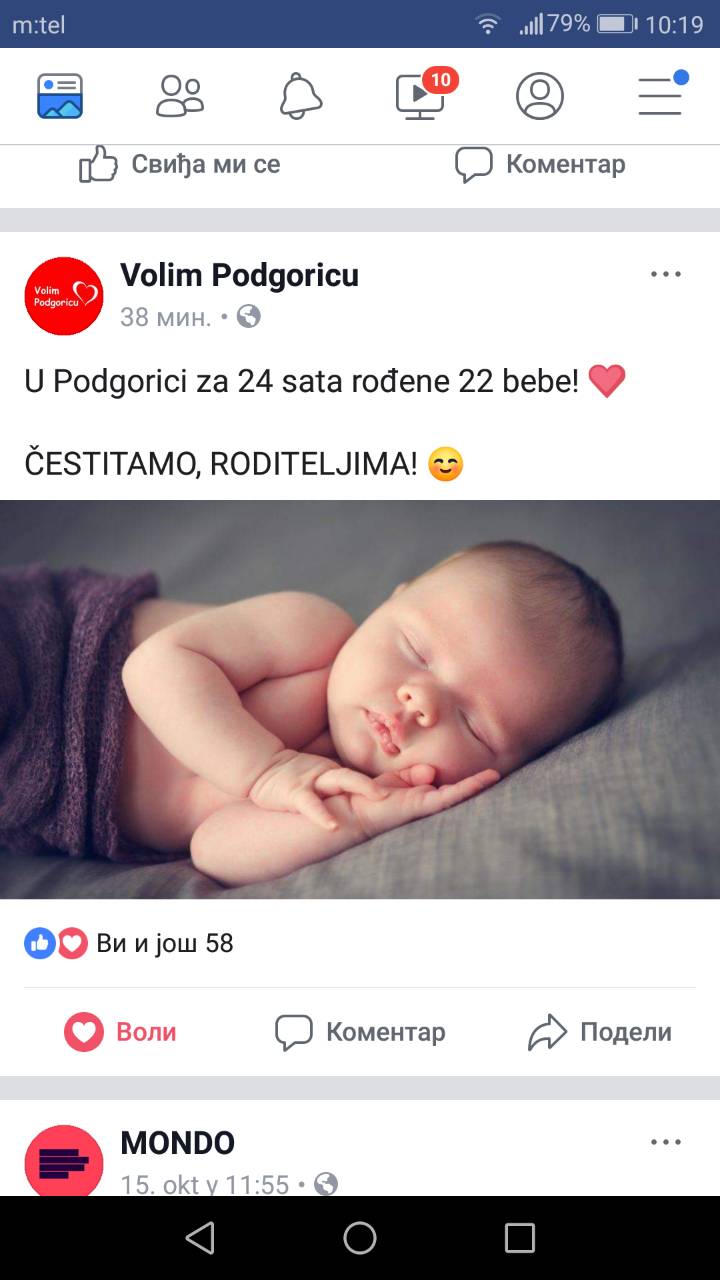Tap Коментар on the upper post

[540, 164]
